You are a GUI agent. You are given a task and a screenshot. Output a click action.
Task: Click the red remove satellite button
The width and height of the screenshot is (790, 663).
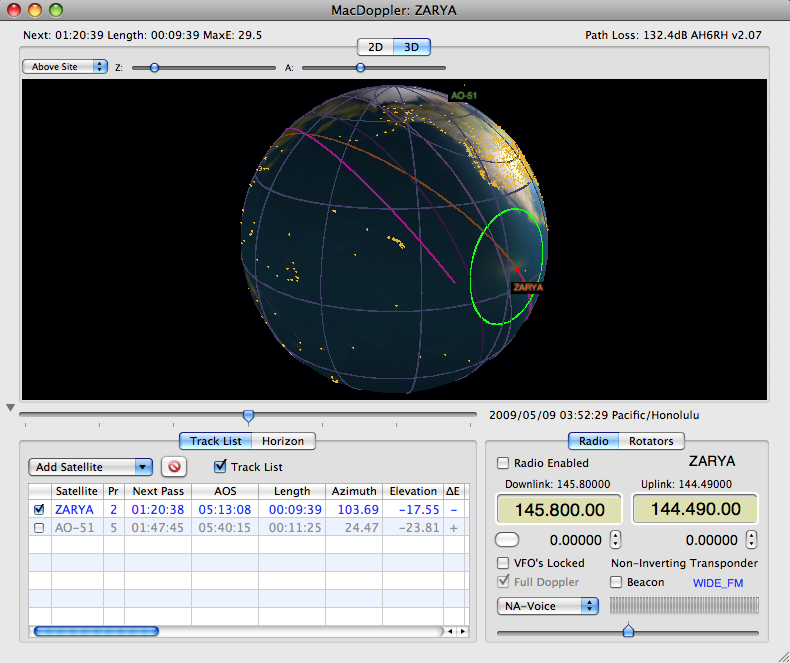pyautogui.click(x=174, y=467)
